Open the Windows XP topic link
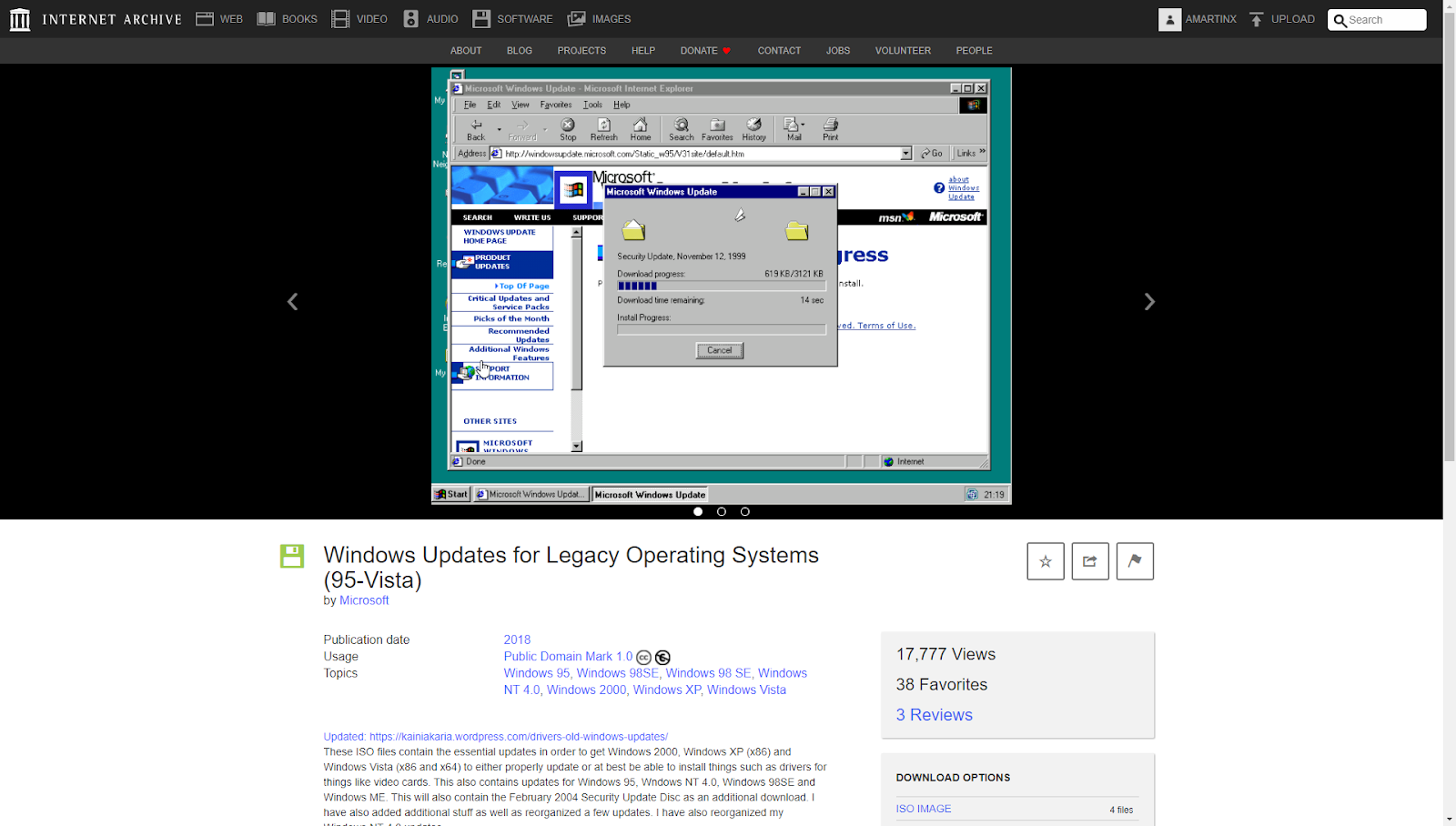Image resolution: width=1456 pixels, height=826 pixels. [667, 690]
